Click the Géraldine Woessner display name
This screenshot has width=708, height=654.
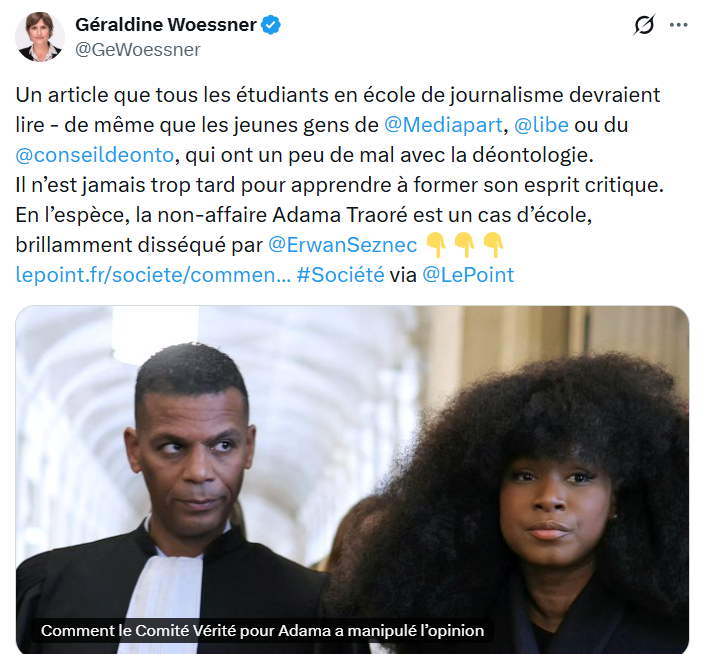click(166, 25)
